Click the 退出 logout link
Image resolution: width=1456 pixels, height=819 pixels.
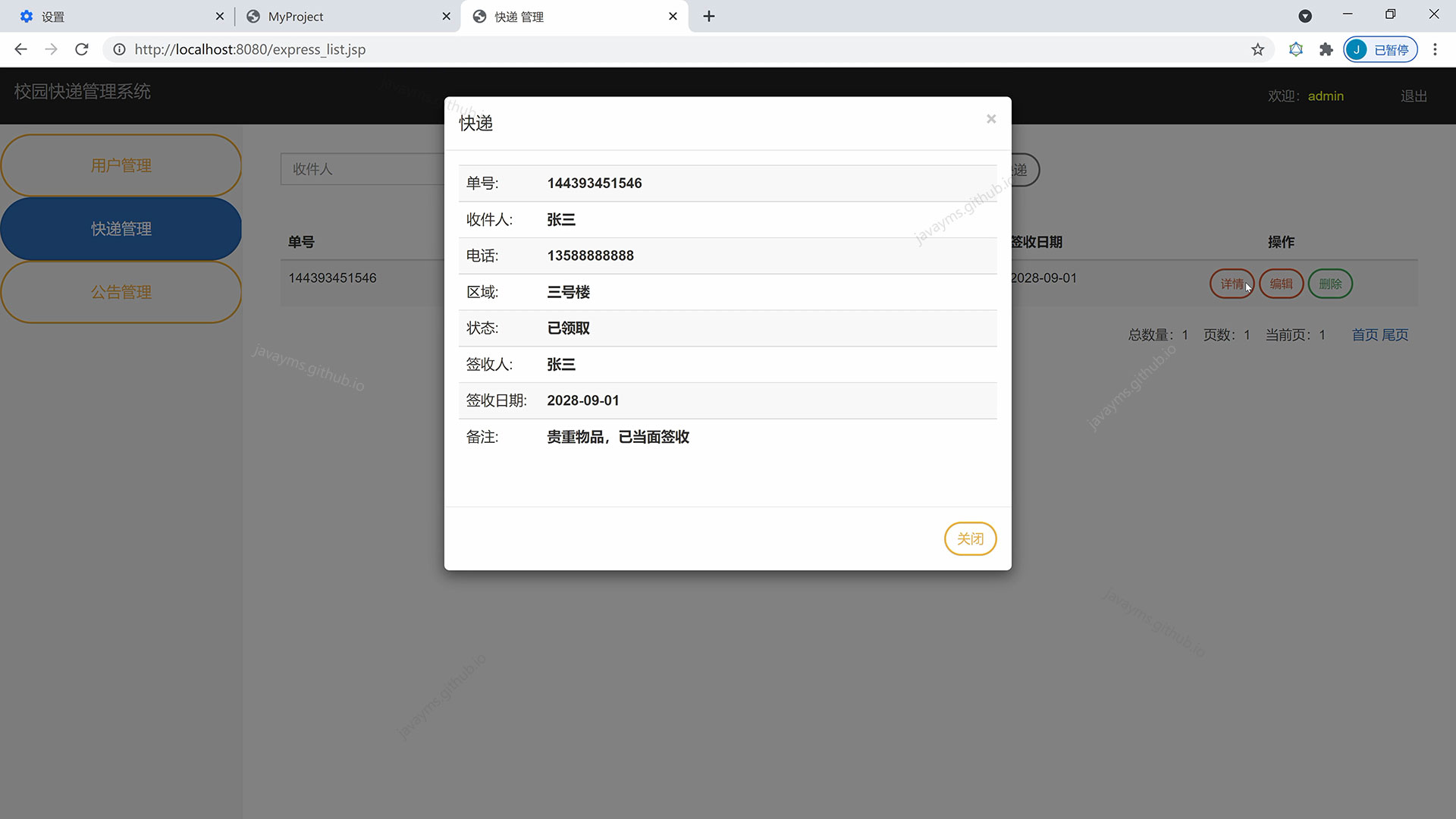point(1414,96)
